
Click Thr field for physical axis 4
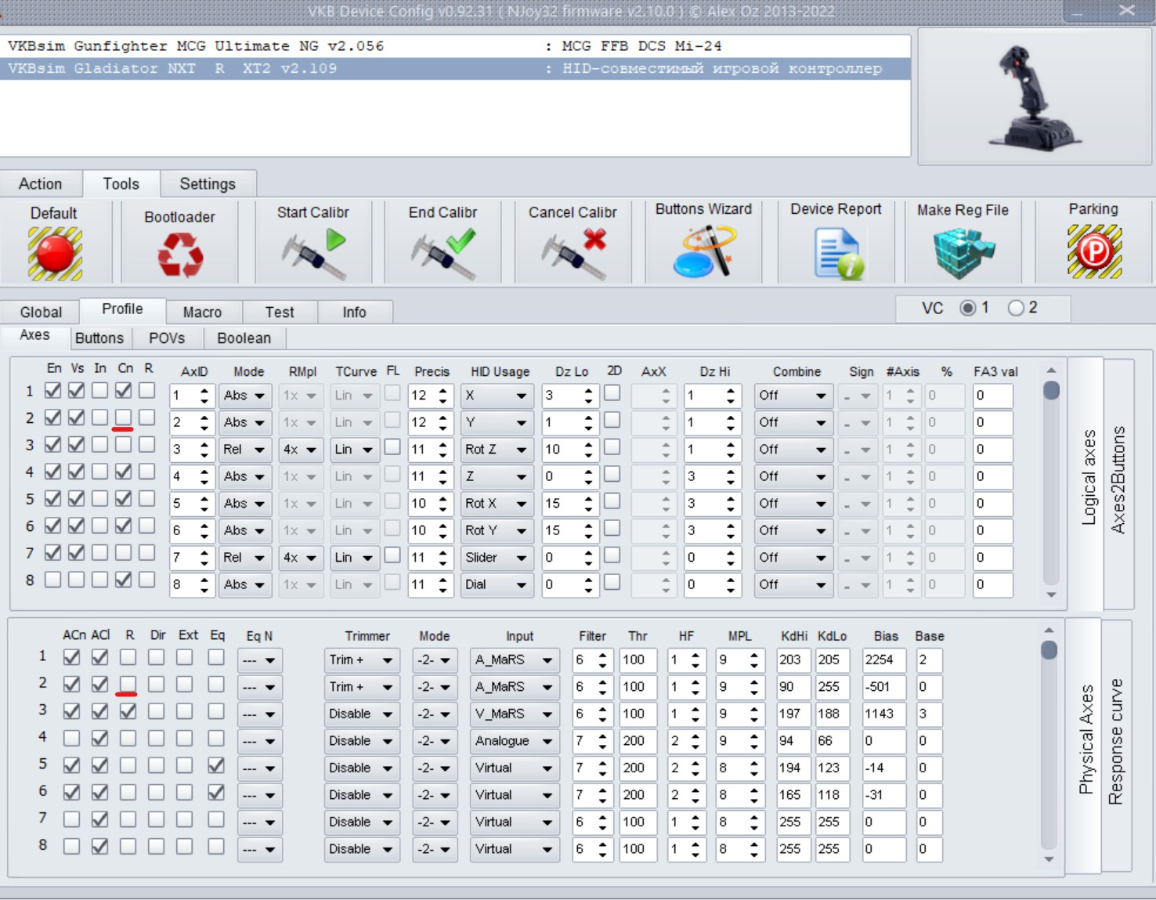[637, 741]
